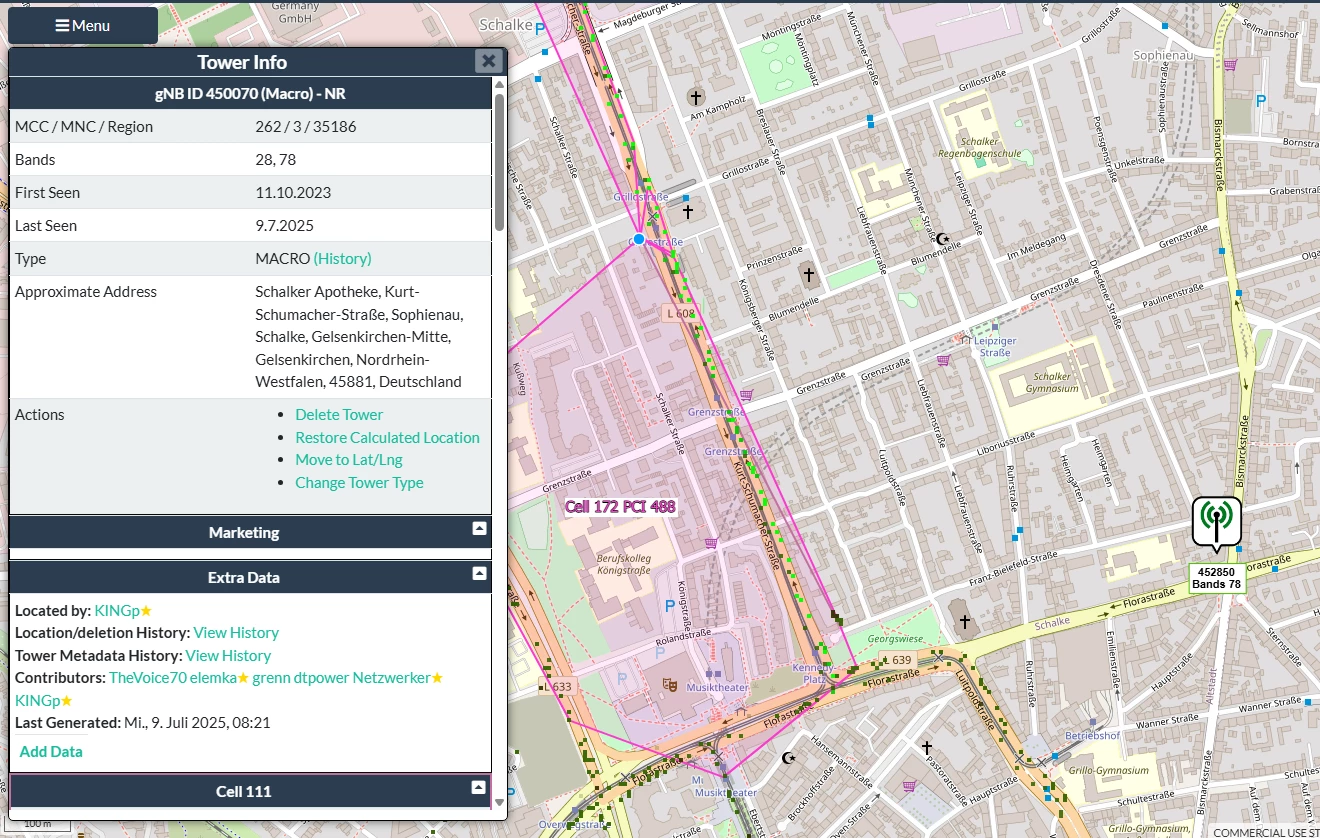Viewport: 1320px width, 838px height.
Task: View Tower Metadata History
Action: pos(228,655)
